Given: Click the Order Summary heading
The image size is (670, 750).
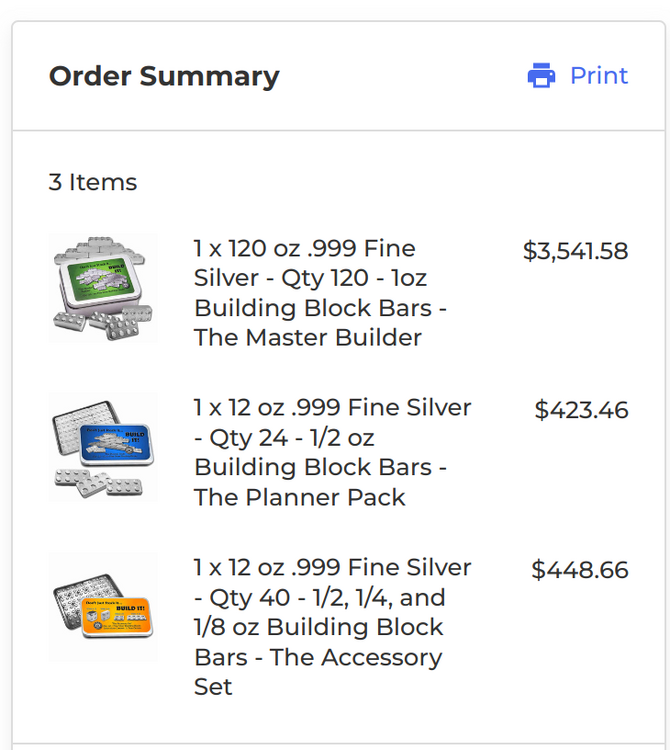Looking at the screenshot, I should 164,76.
